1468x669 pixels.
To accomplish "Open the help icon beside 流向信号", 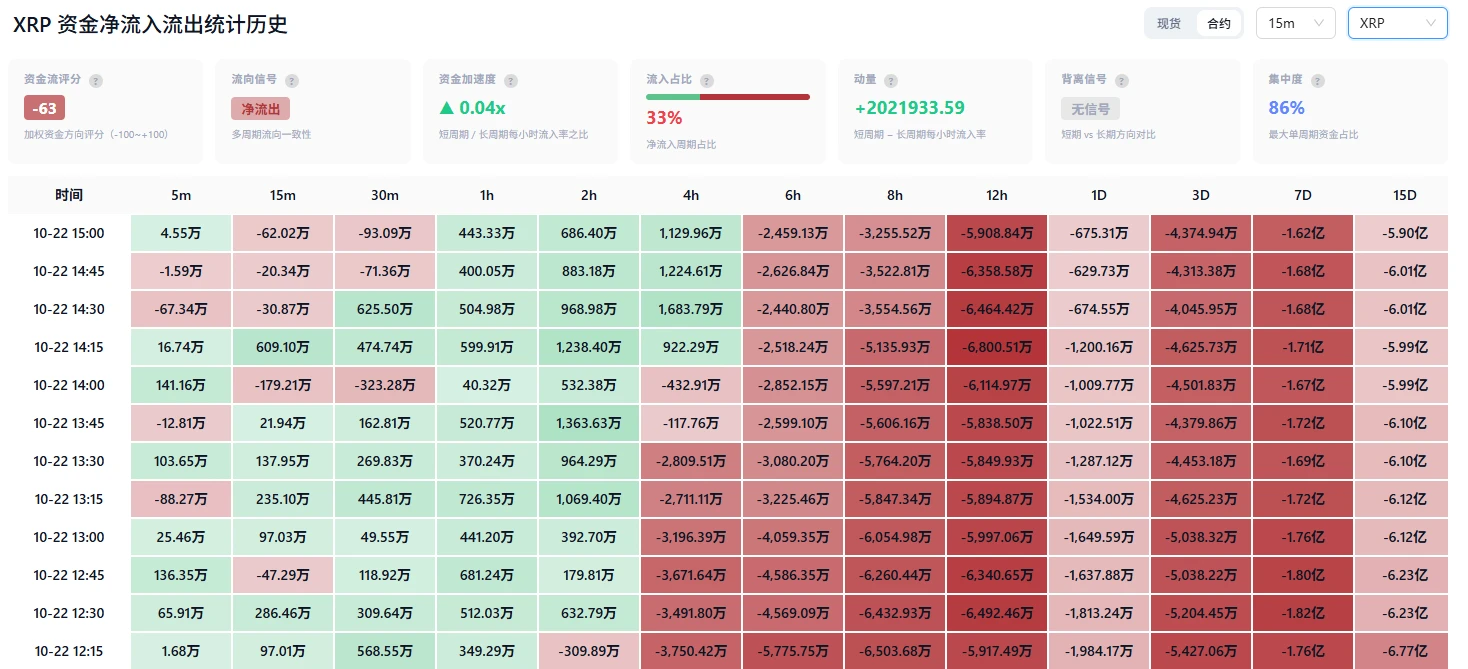I will click(291, 80).
